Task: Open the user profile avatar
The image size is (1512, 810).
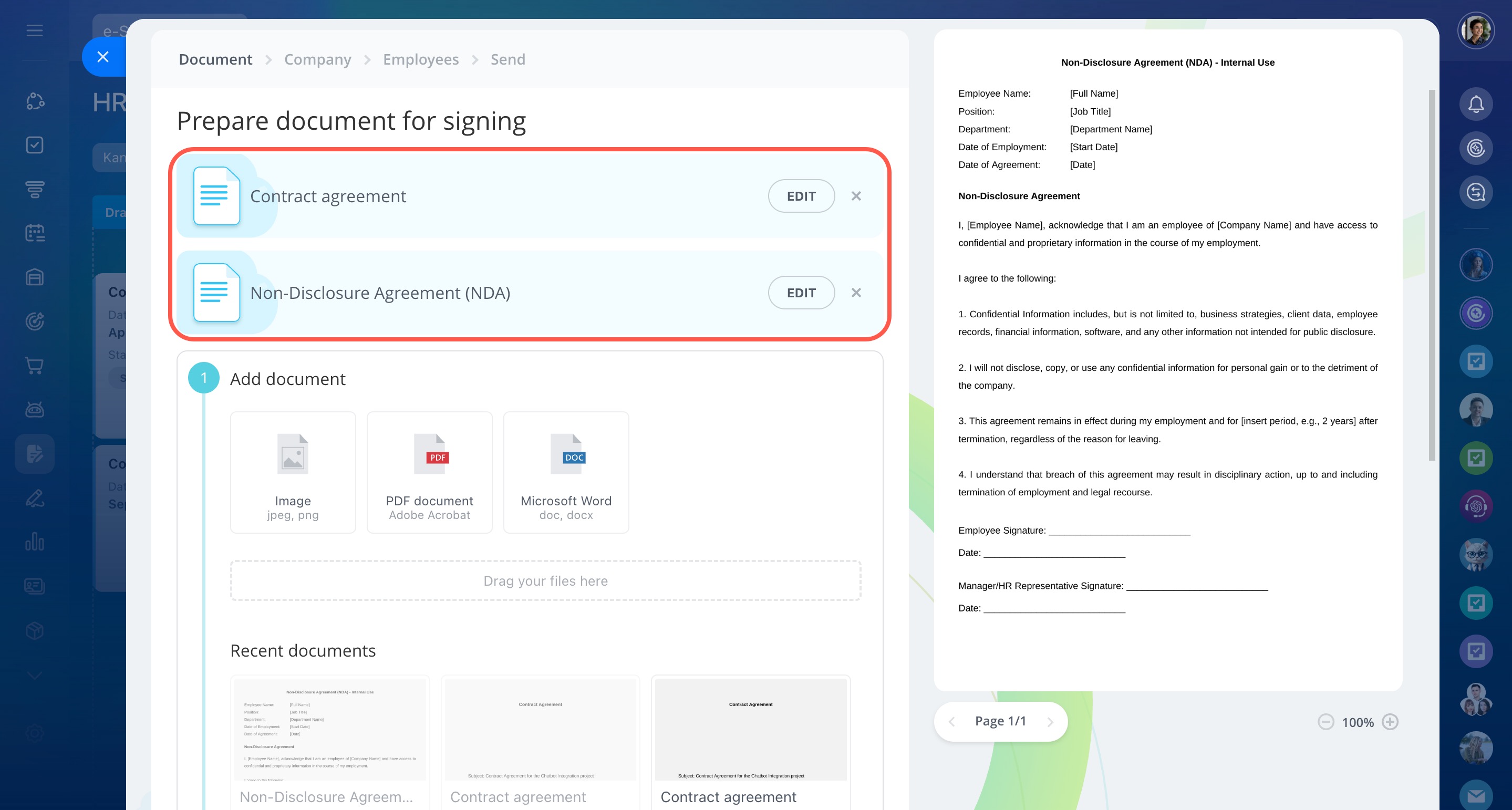Action: 1476,30
